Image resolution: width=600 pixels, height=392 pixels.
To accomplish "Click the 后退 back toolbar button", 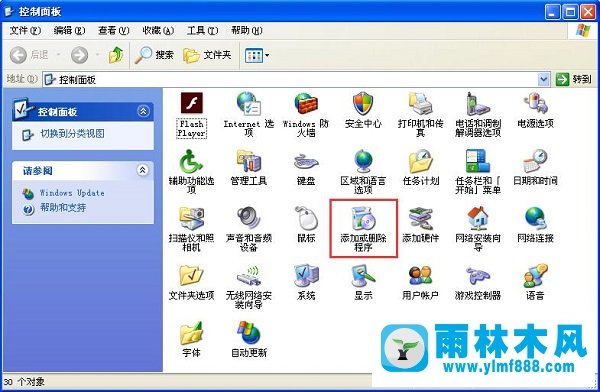I will tap(29, 55).
